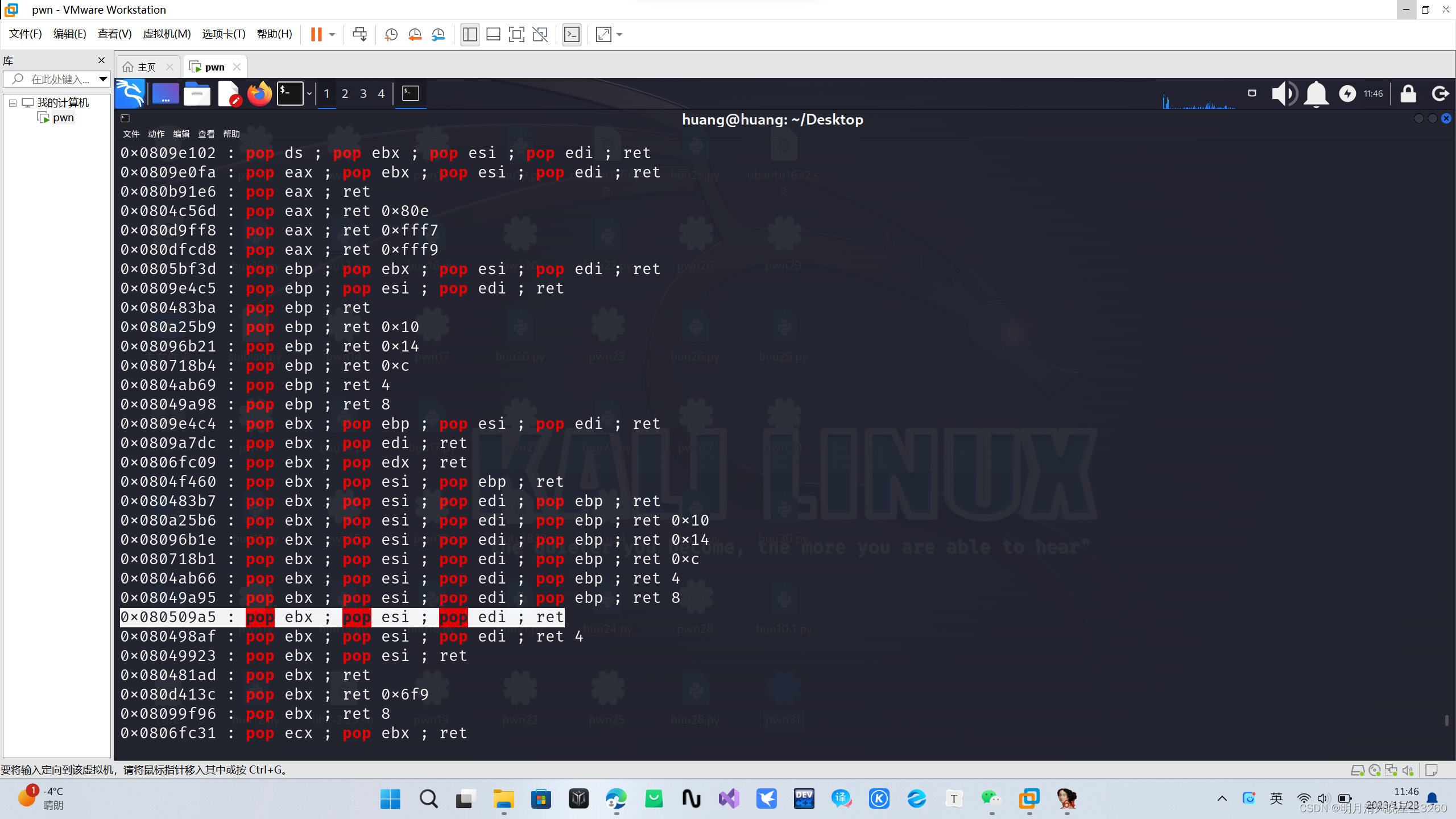The height and width of the screenshot is (819, 1456).
Task: Open terminal 编辑 menu
Action: coord(181,134)
